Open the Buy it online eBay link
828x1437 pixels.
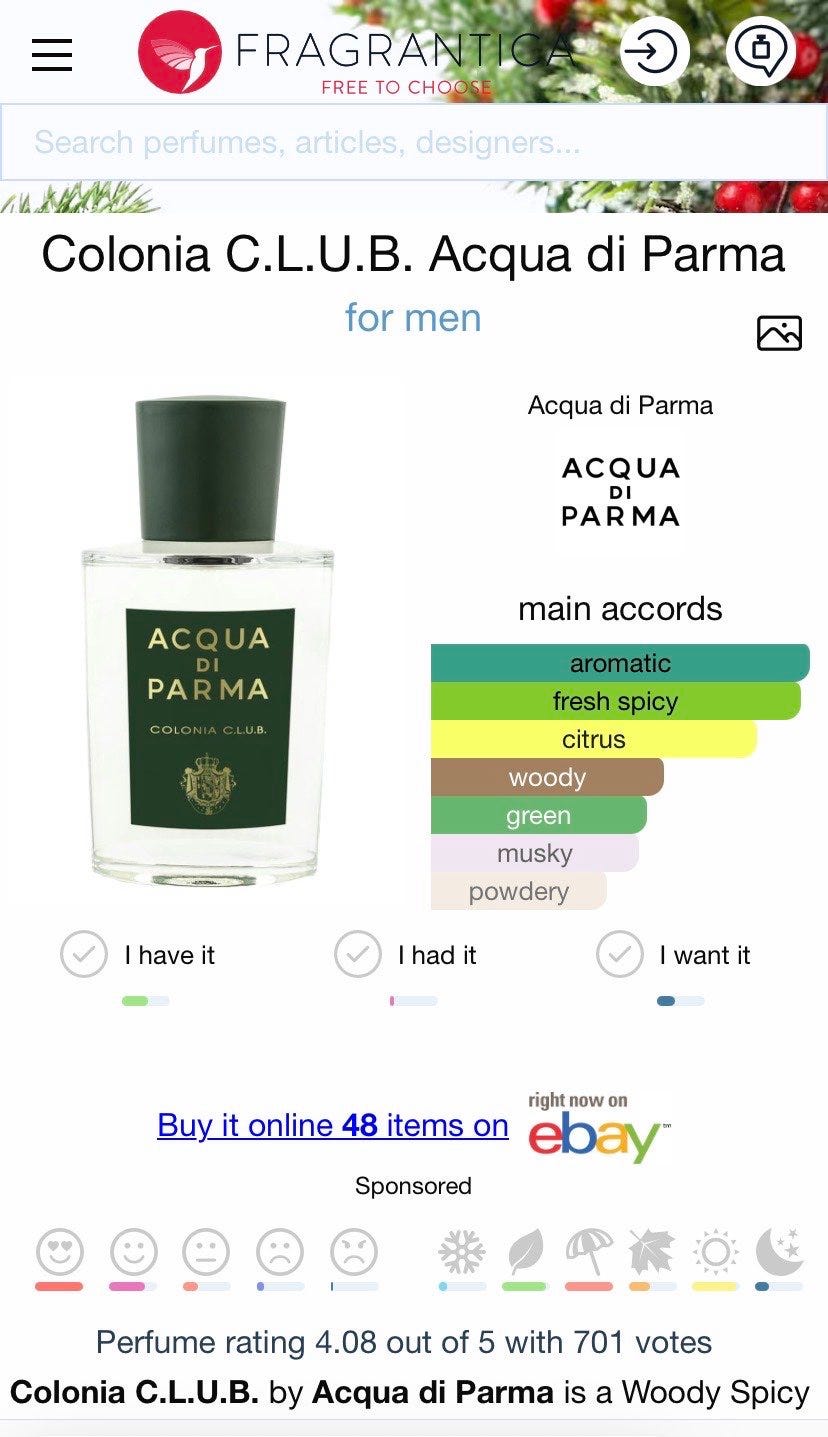coord(333,1125)
